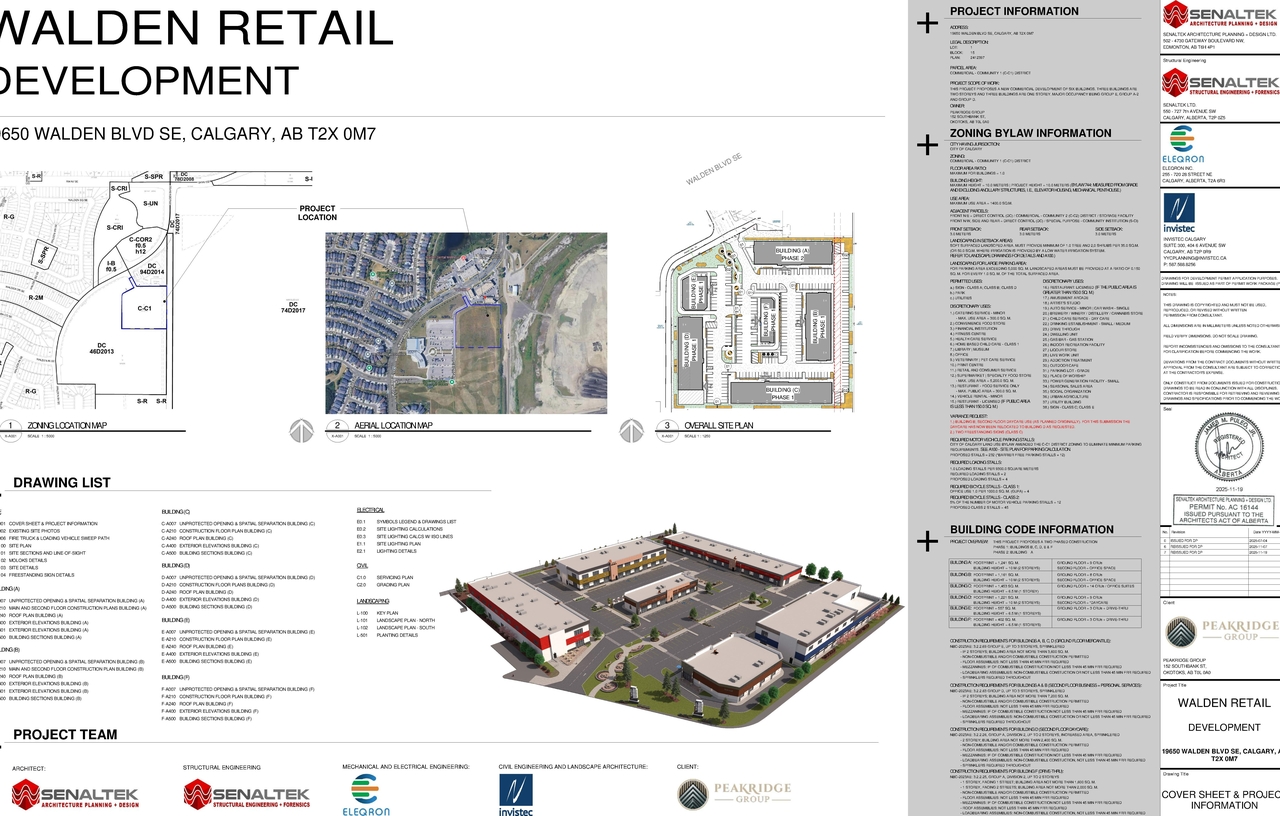Click the 'PROJECT INFORMATION' heading
The height and width of the screenshot is (816, 1280).
coord(1014,12)
